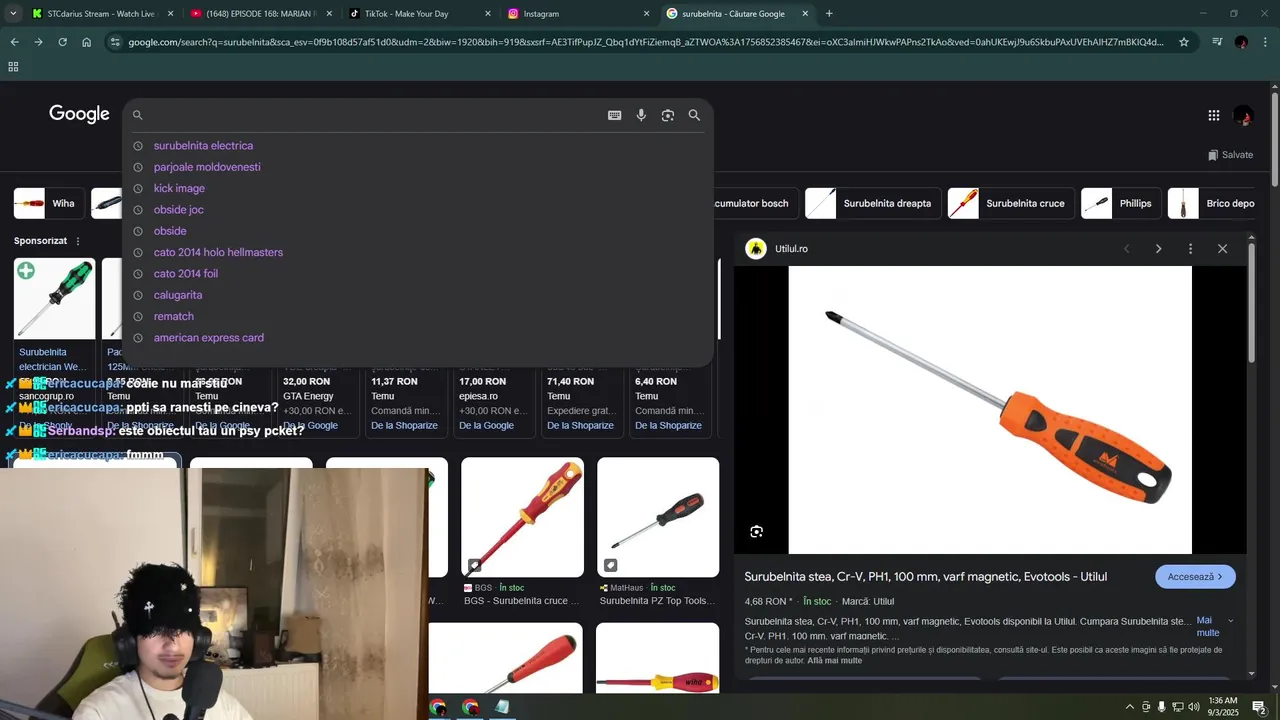Switch to STCdarius Stream tab

[x=102, y=14]
